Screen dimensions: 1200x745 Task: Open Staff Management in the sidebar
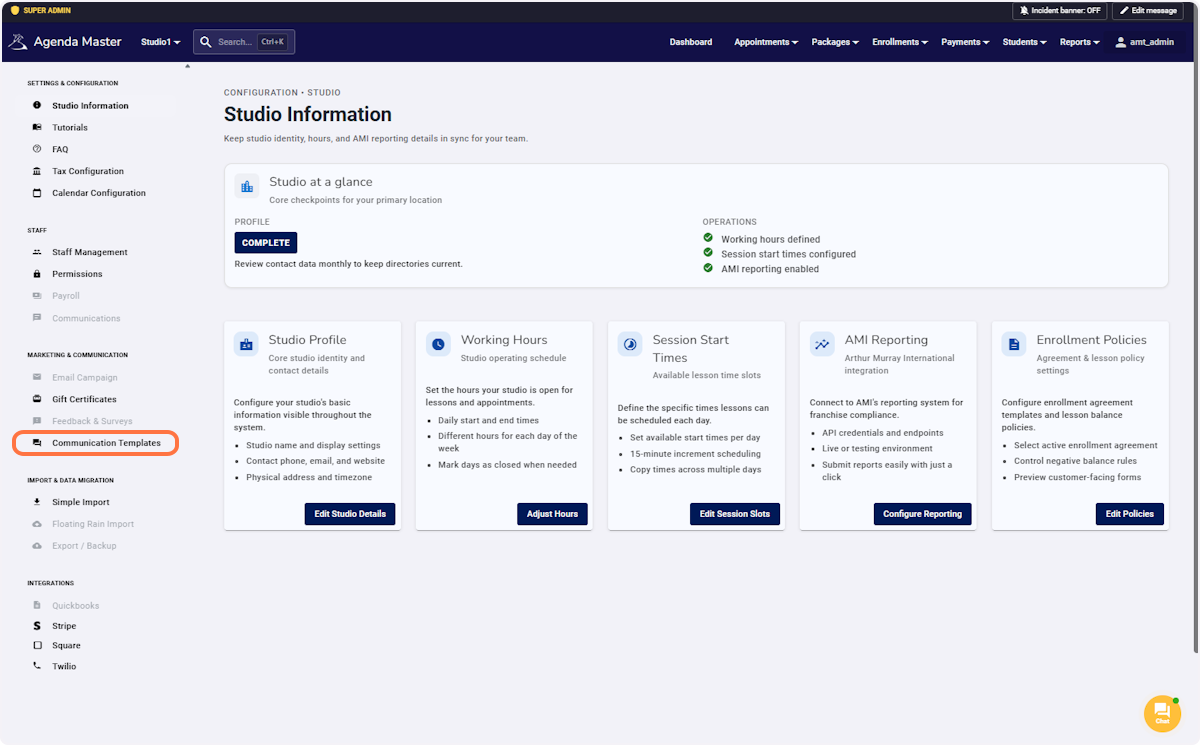[x=90, y=252]
